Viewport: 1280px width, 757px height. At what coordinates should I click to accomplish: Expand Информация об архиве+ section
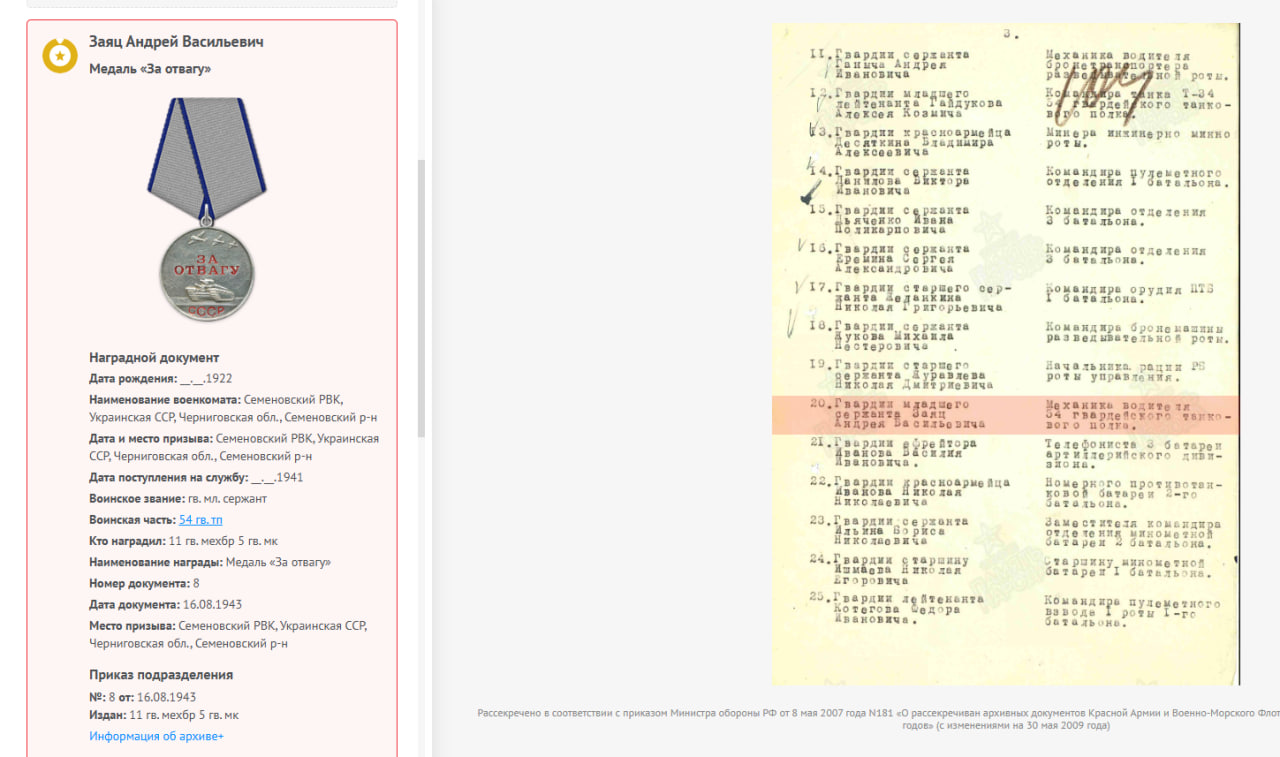click(156, 736)
